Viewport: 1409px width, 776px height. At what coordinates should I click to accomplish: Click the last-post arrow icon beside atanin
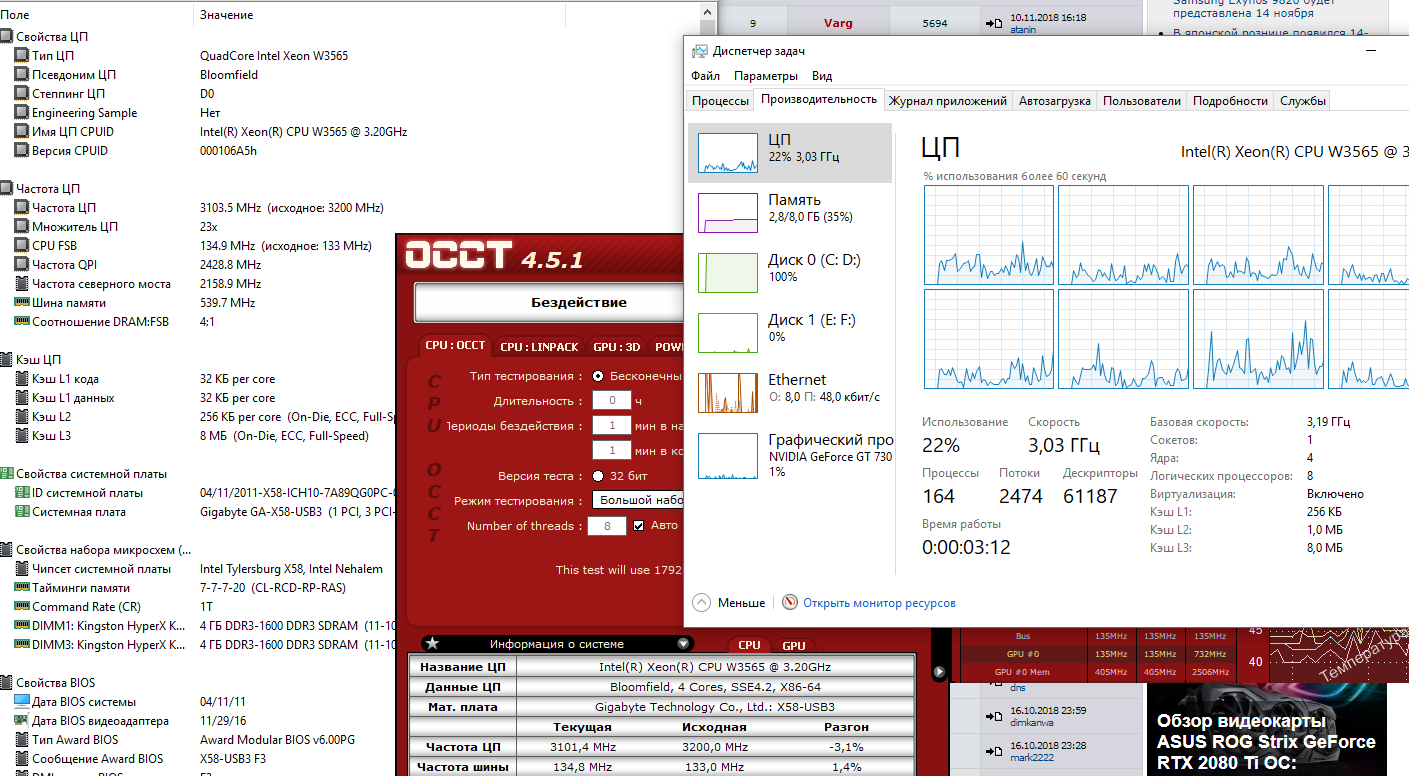[994, 23]
